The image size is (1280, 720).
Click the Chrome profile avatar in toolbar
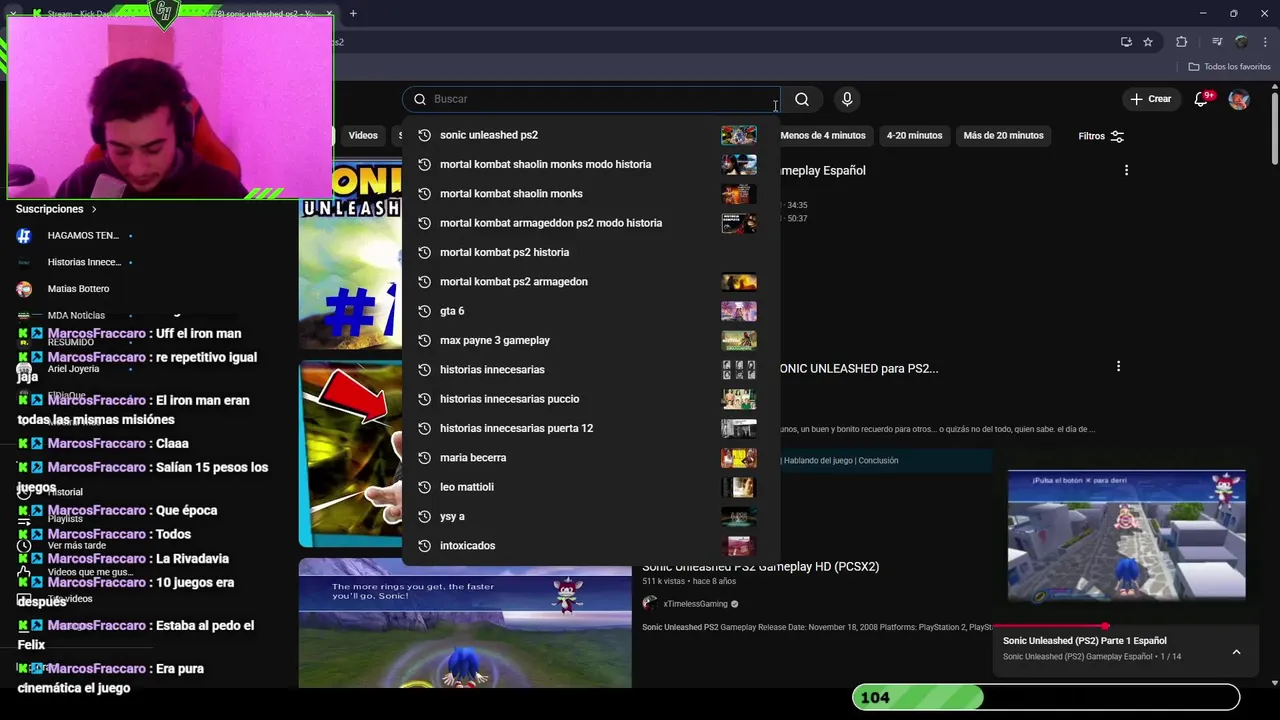point(1241,42)
